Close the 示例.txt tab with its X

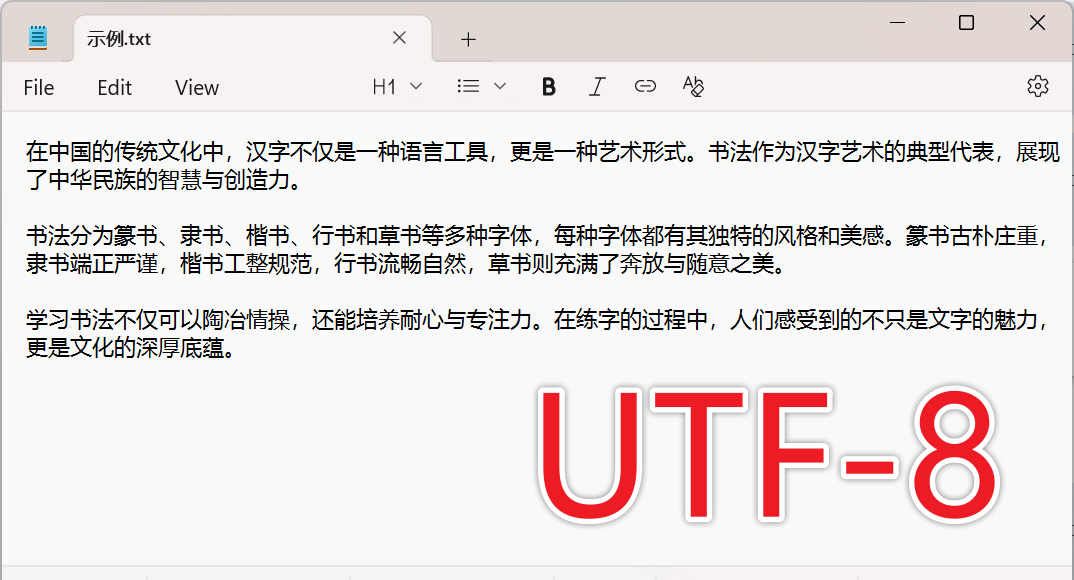pyautogui.click(x=399, y=37)
